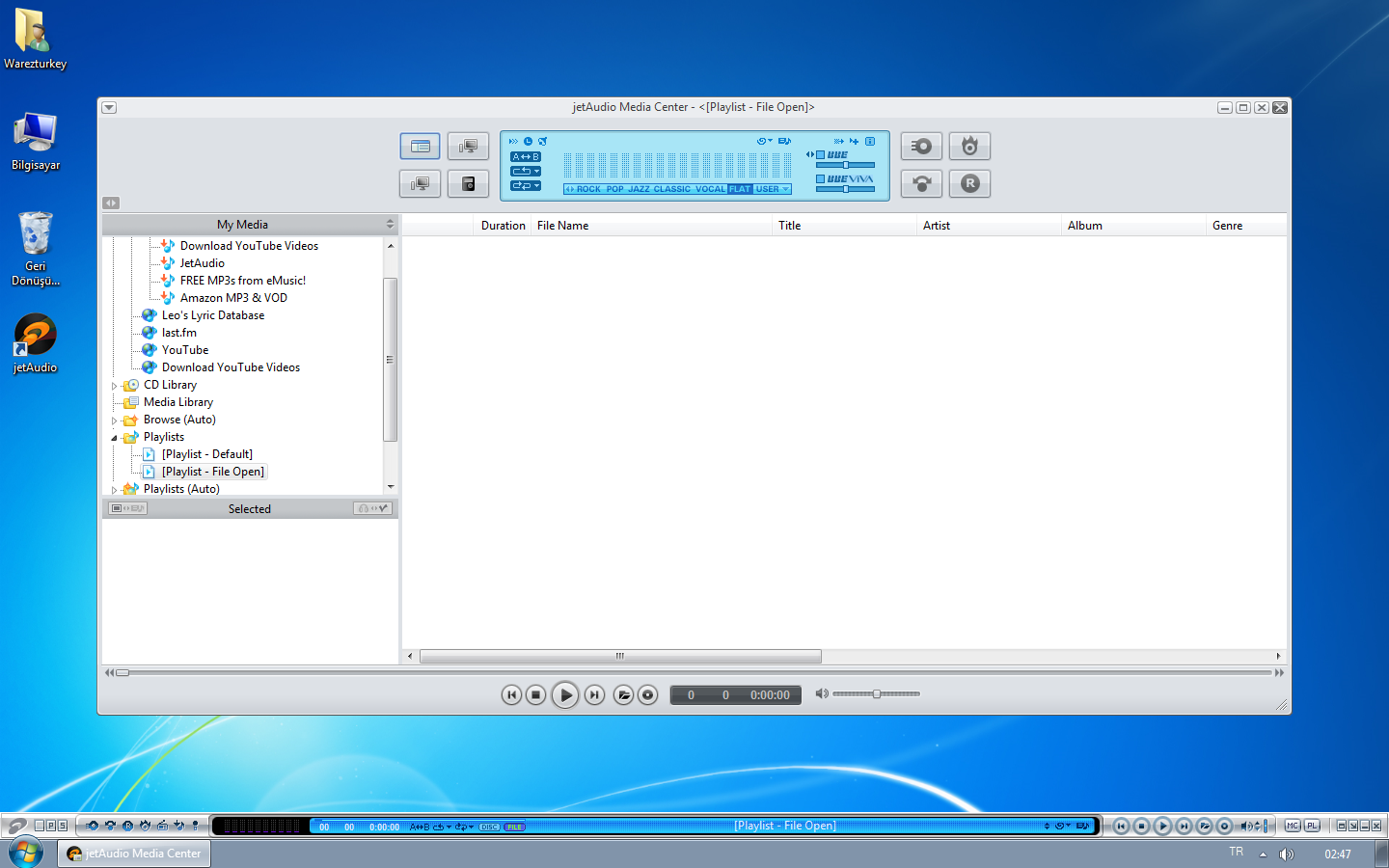Select [Playlist - File Open] in the tree

pyautogui.click(x=213, y=472)
